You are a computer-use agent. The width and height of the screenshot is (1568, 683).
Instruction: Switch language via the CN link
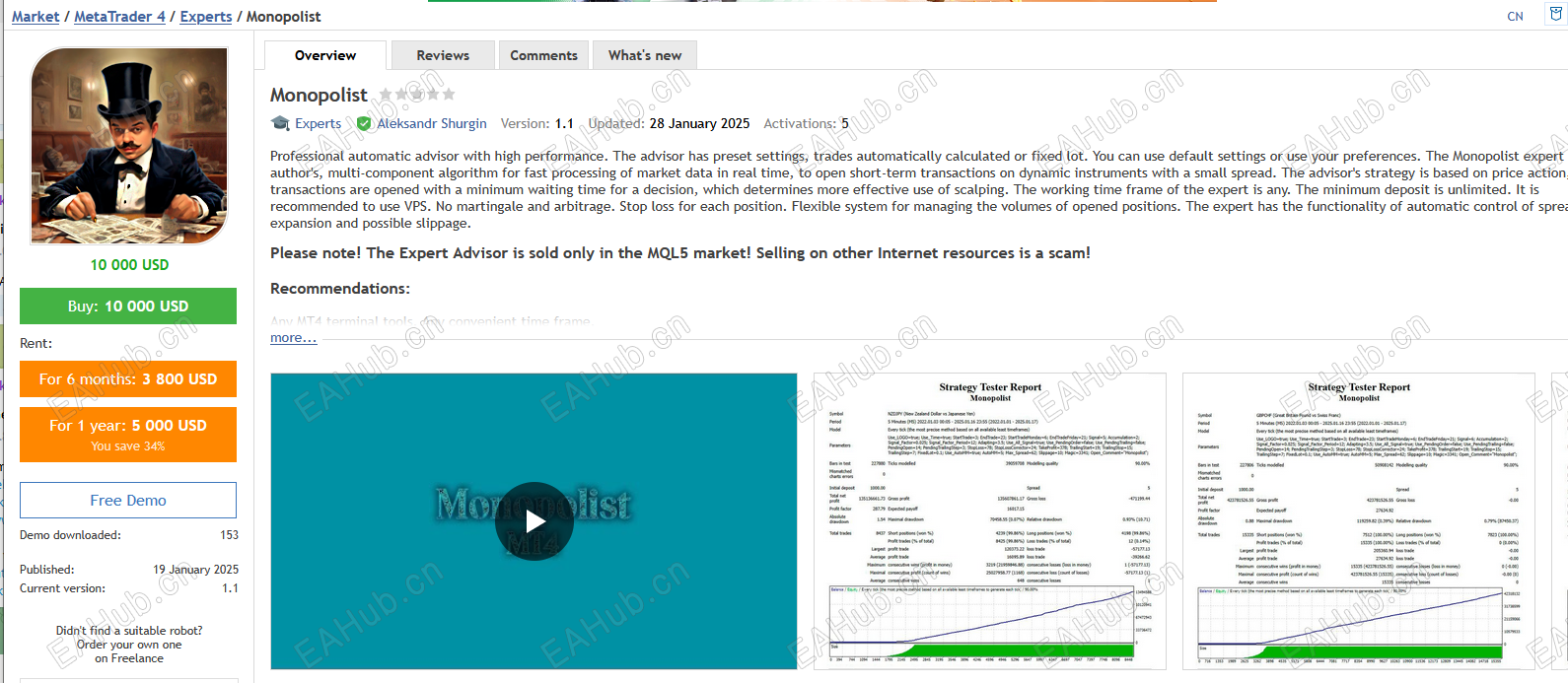1515,17
